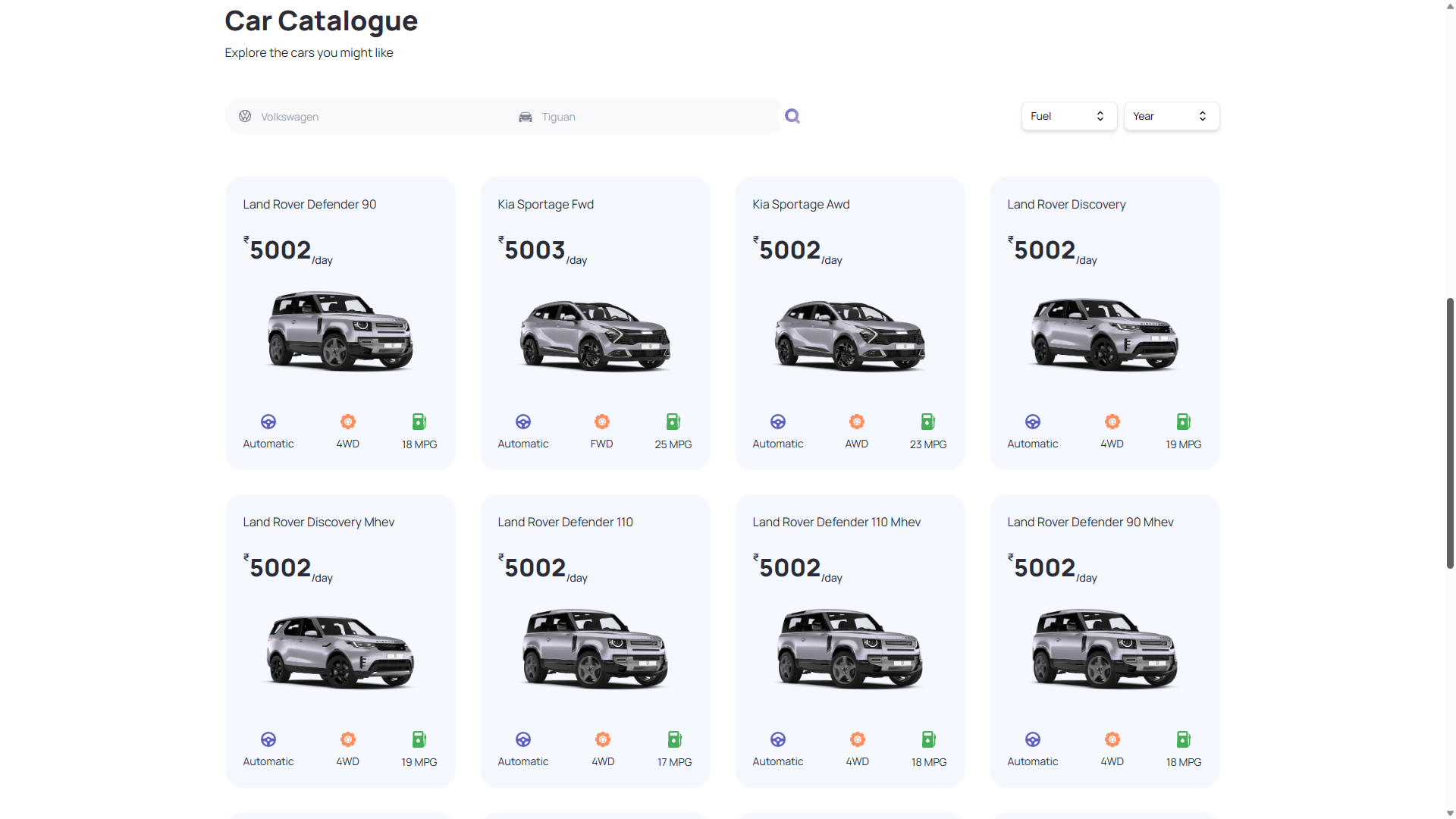The height and width of the screenshot is (819, 1456).
Task: Select the Land Rover Defender 90 card
Action: [340, 322]
